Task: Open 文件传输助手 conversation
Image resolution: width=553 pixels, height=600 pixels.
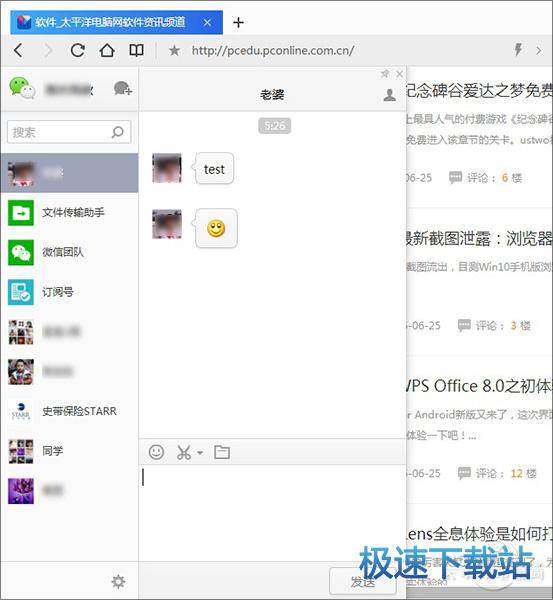Action: point(69,212)
